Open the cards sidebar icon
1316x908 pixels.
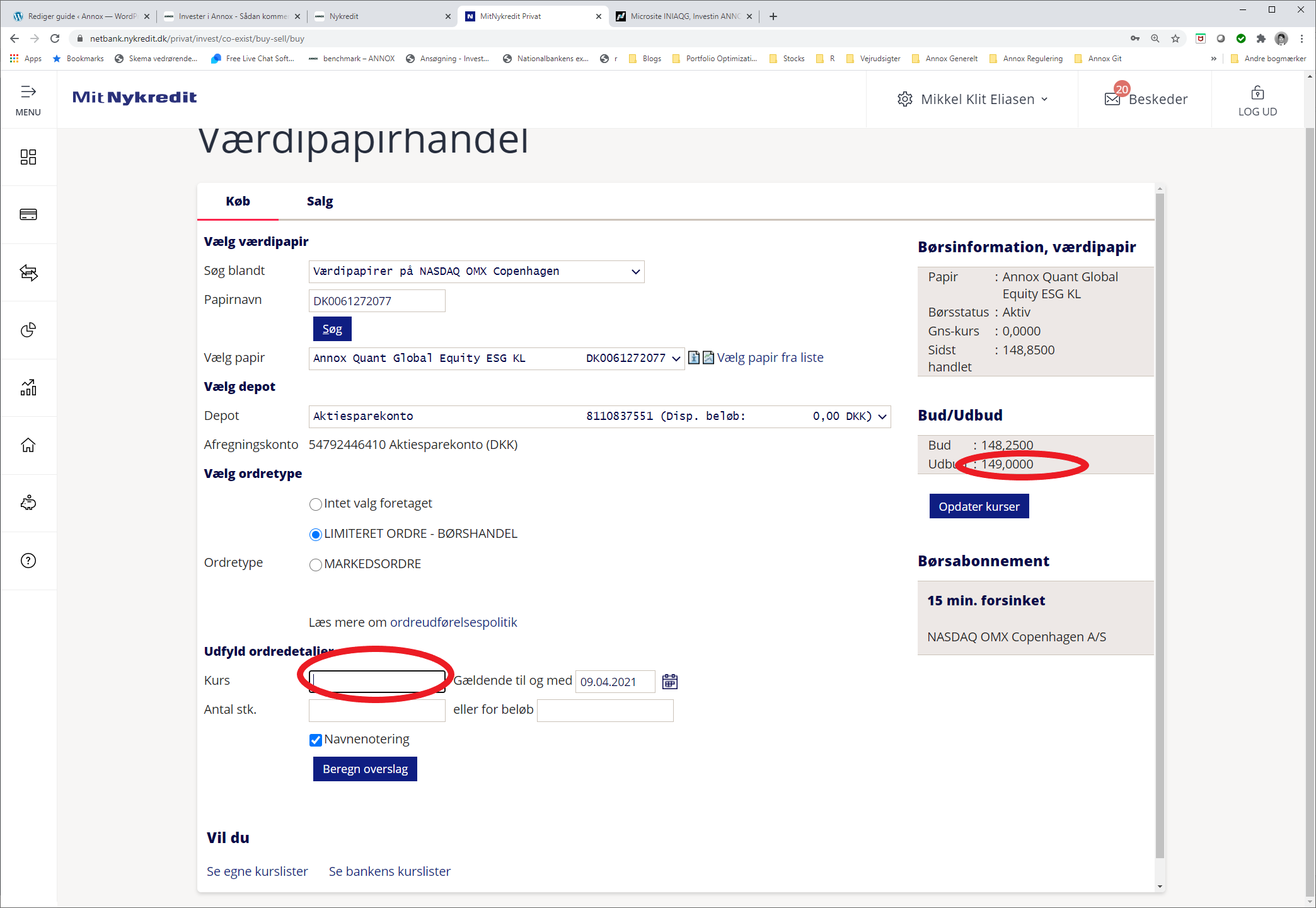coord(28,214)
